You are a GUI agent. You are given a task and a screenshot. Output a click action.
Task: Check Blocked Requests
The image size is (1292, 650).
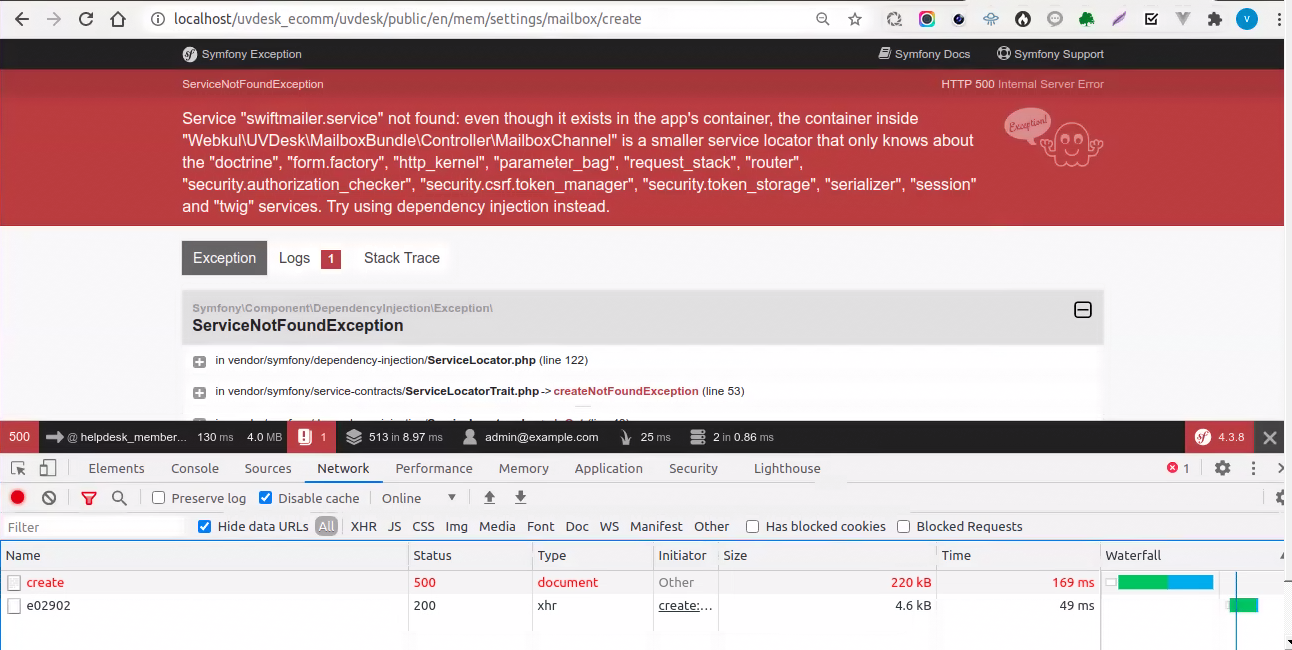[x=904, y=527]
